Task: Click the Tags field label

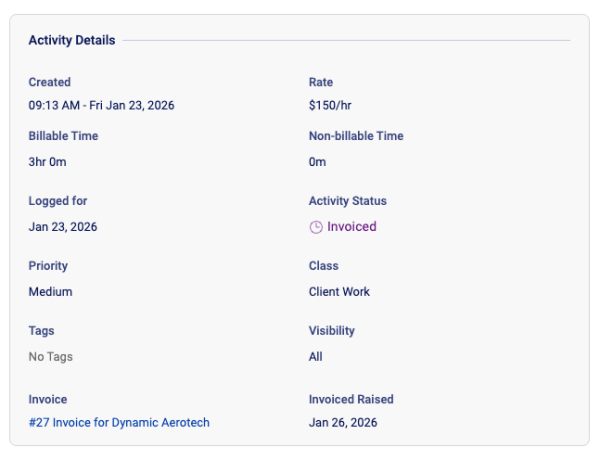Action: tap(41, 331)
